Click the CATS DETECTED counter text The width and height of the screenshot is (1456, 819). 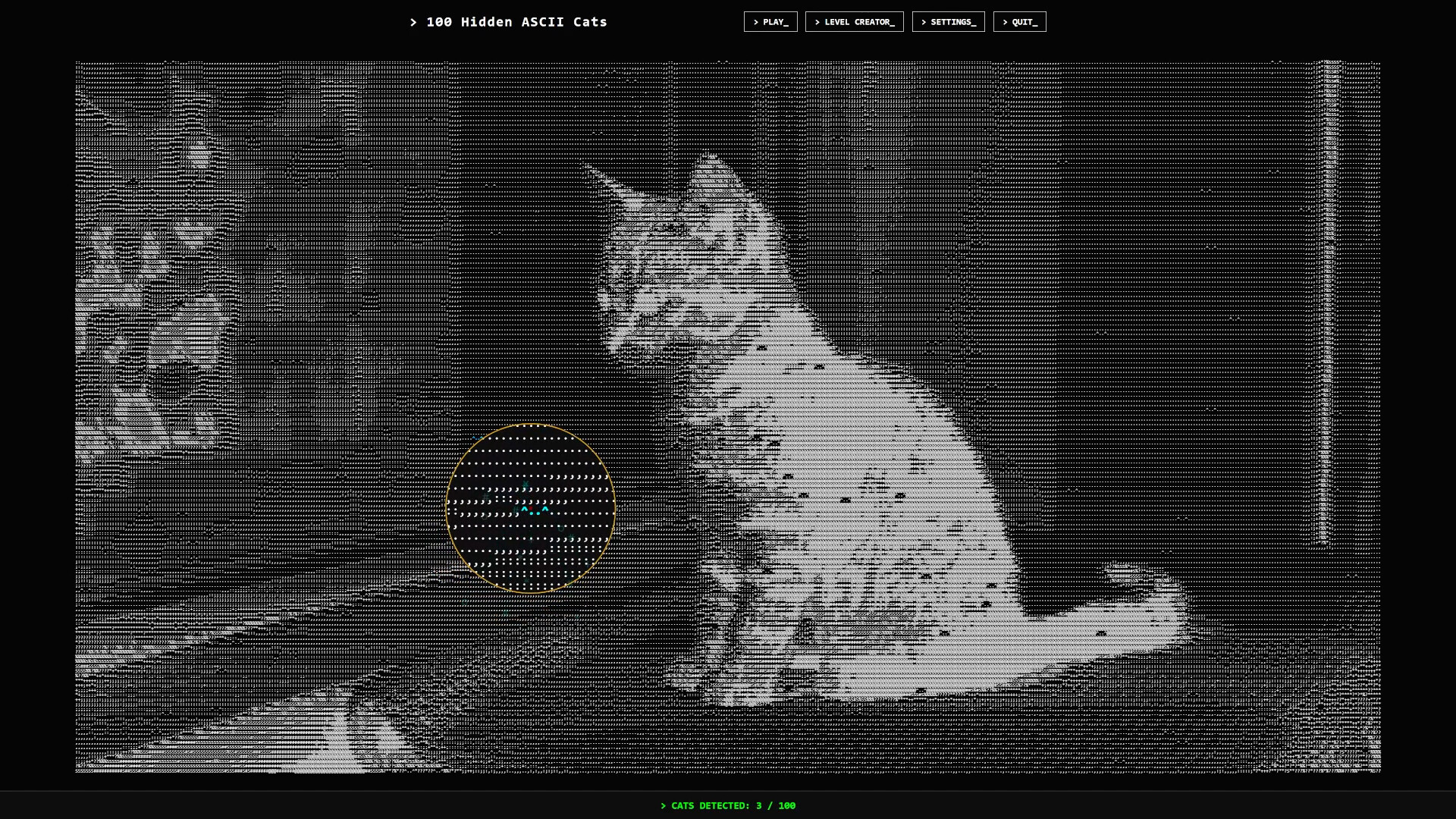pyautogui.click(x=728, y=805)
